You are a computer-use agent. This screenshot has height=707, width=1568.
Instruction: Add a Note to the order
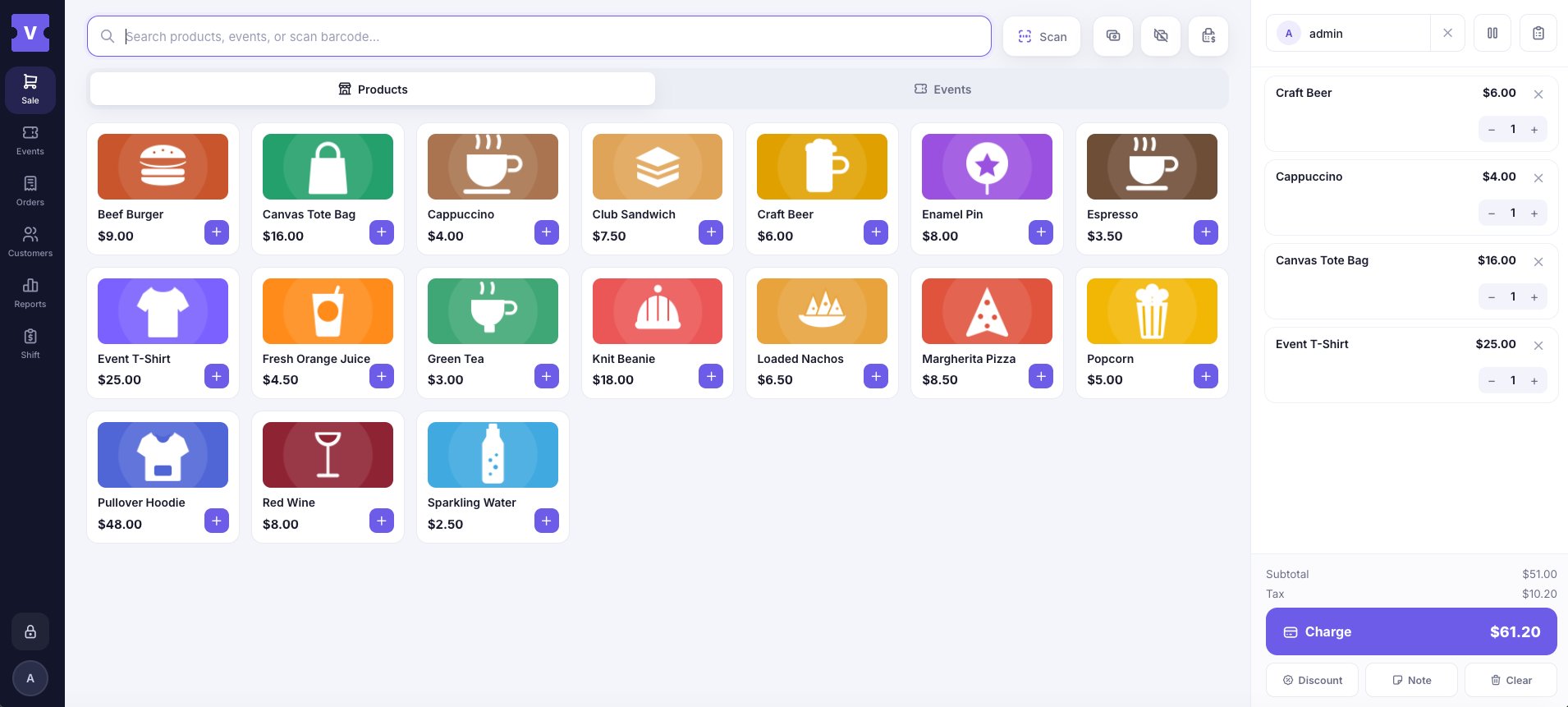(x=1411, y=680)
